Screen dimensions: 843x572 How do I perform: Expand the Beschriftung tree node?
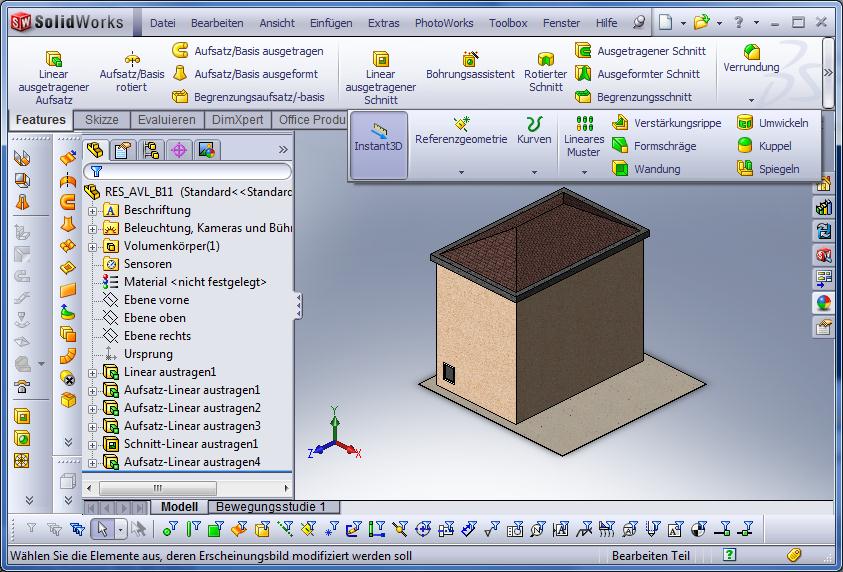coord(92,210)
